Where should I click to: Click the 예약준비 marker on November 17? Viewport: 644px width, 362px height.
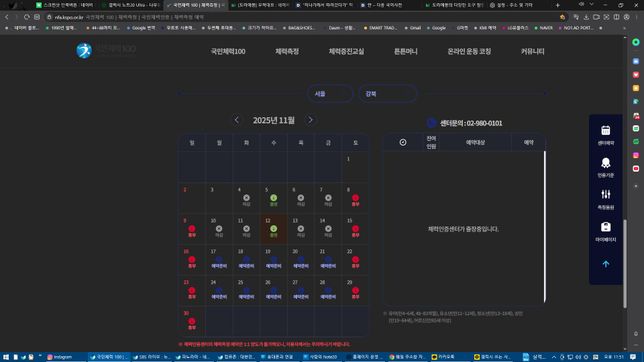click(x=219, y=262)
